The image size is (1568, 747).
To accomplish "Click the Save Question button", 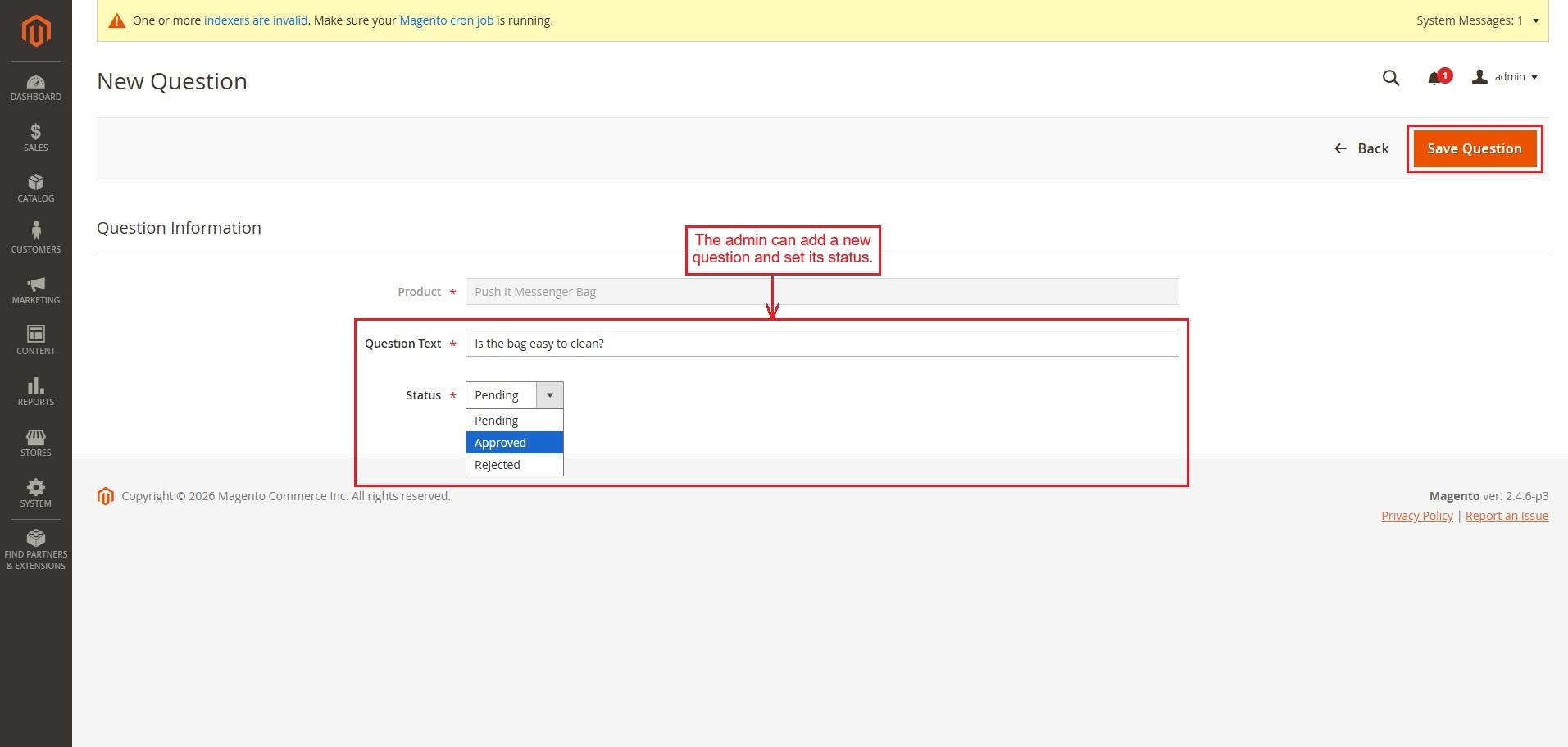I will click(1474, 148).
